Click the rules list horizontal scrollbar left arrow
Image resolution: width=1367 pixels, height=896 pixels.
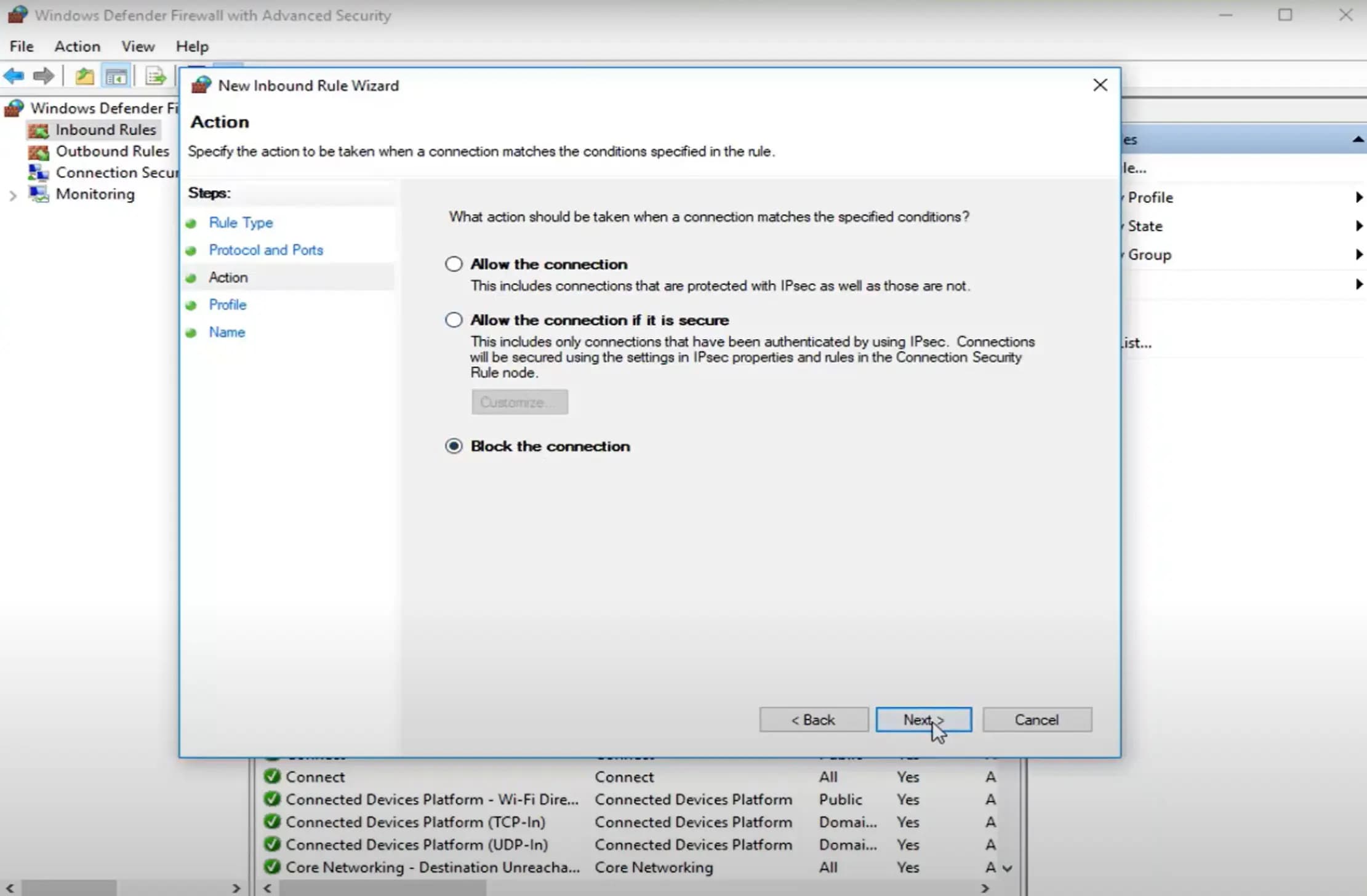click(267, 889)
